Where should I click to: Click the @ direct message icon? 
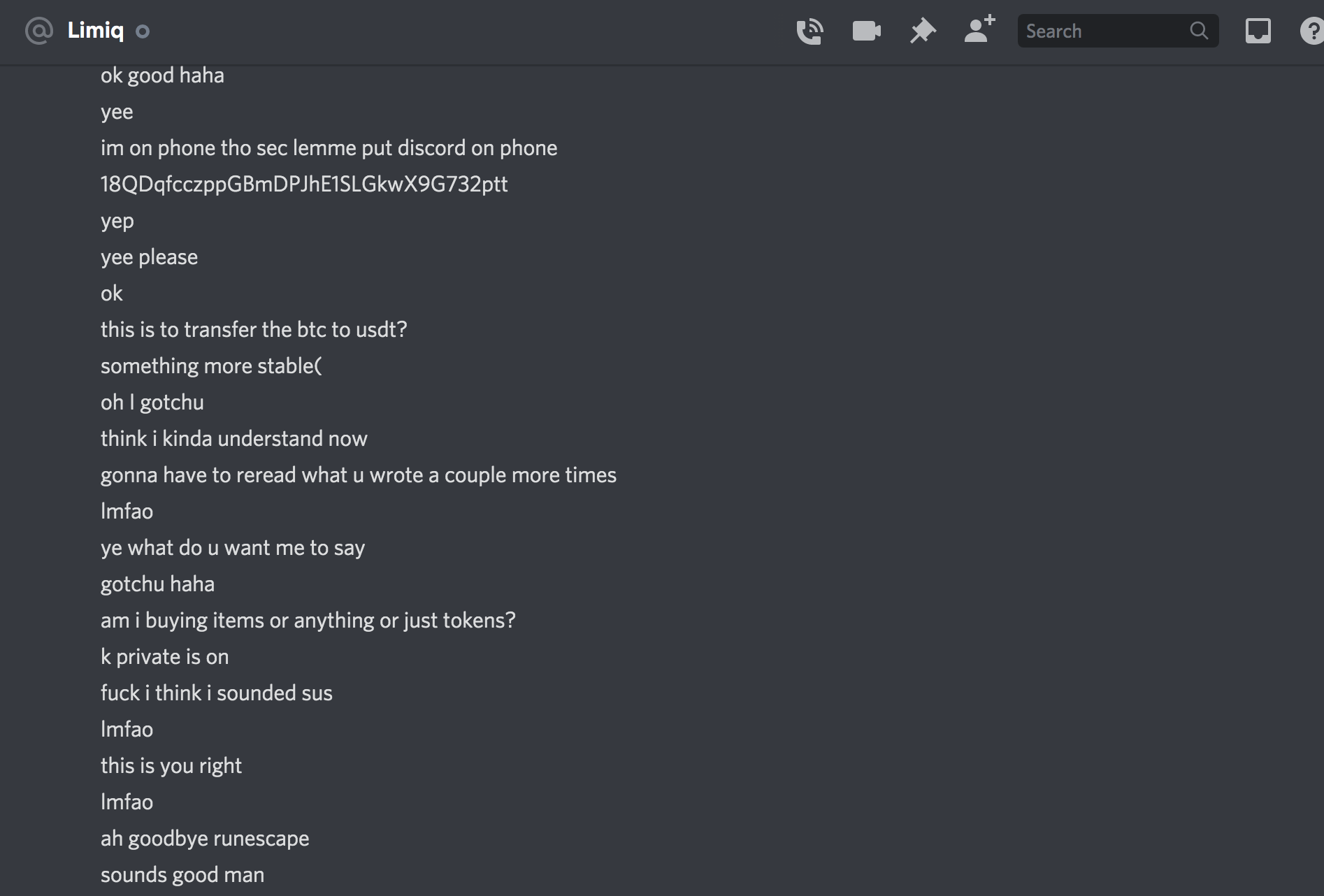(38, 31)
